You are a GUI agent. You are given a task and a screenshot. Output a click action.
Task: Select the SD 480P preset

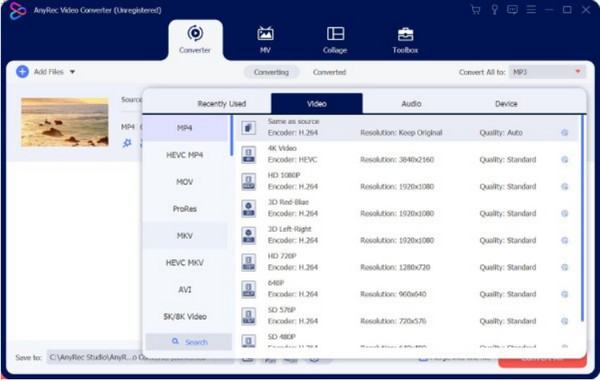point(406,340)
